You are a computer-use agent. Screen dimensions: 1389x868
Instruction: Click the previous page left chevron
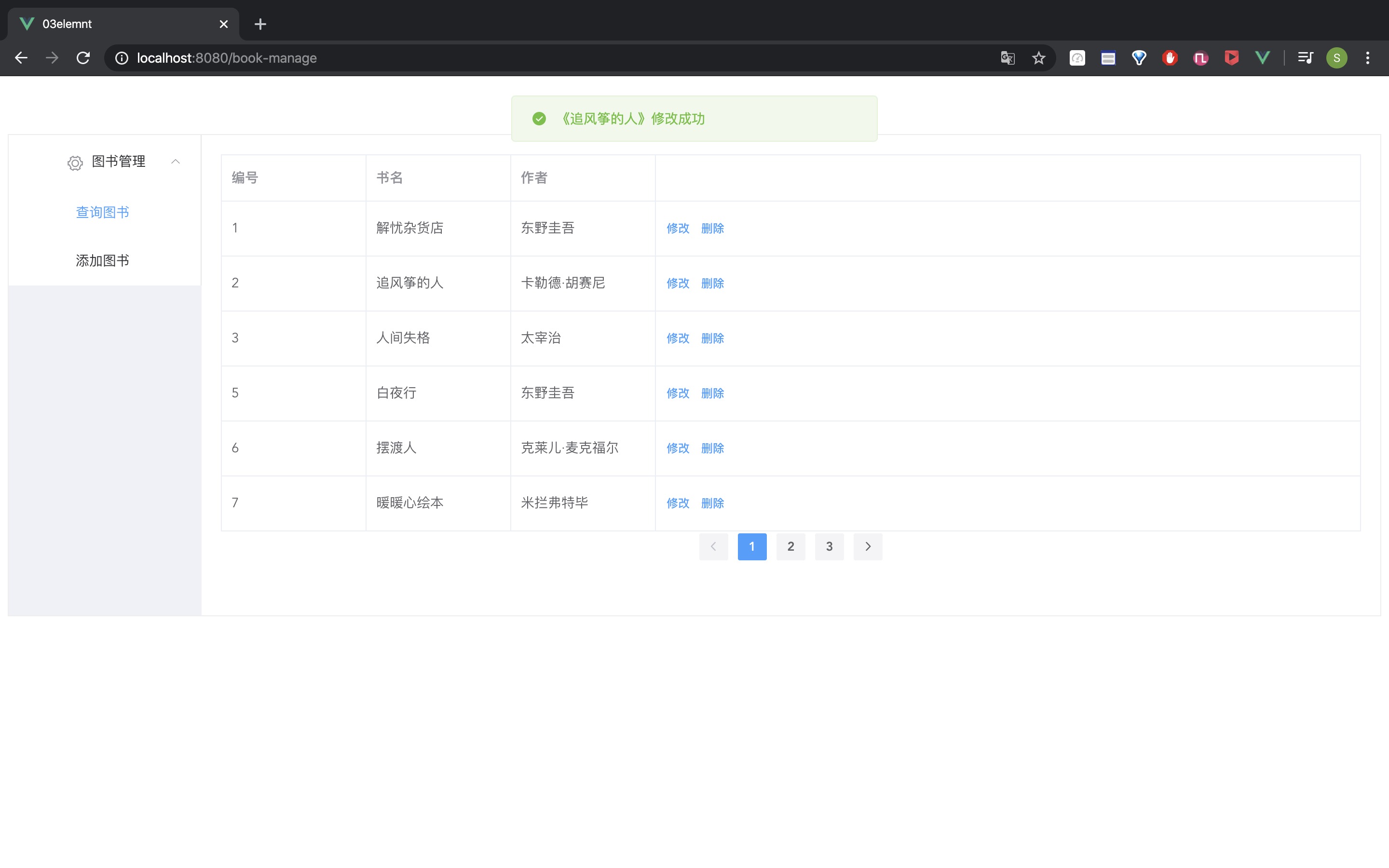(713, 546)
